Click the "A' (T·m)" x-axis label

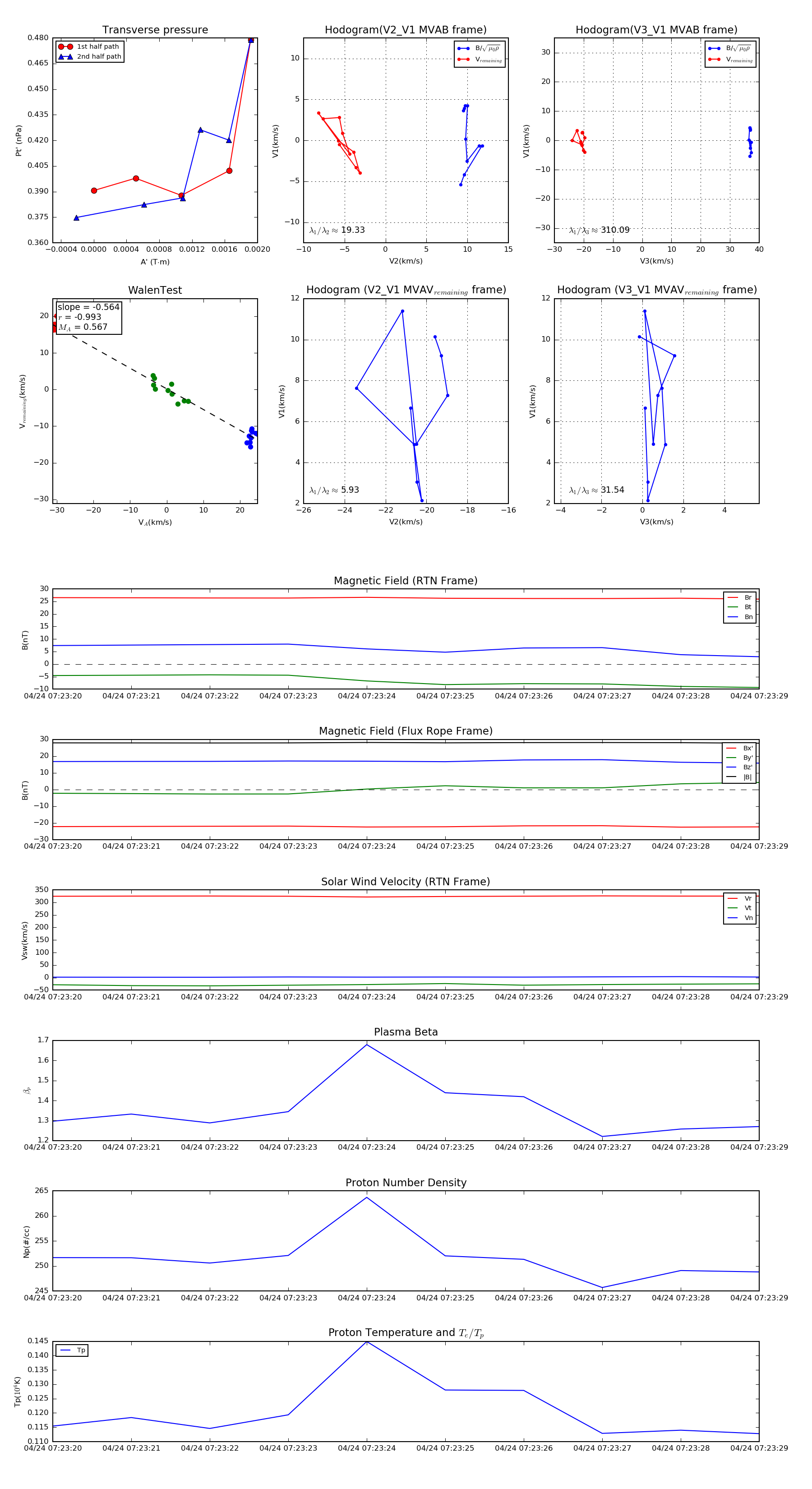coord(155,262)
